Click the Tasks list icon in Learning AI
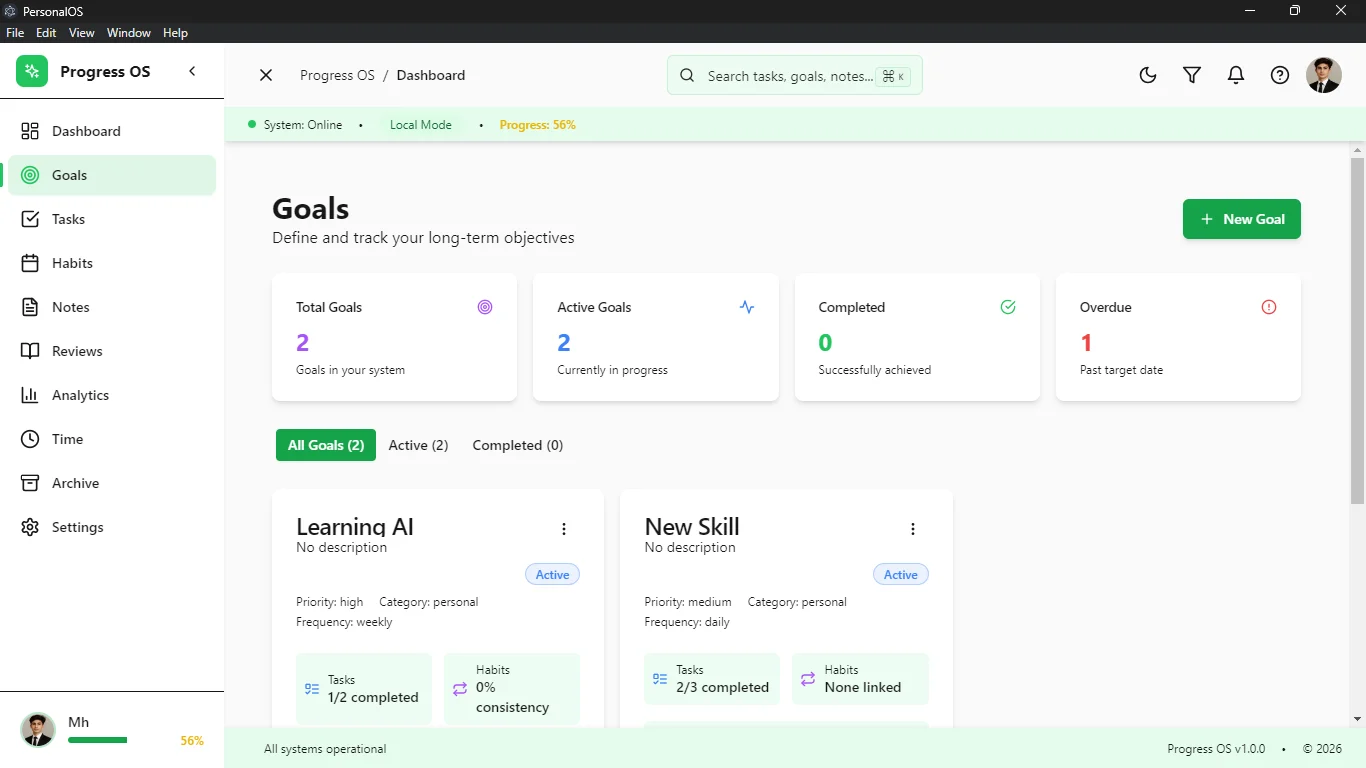 click(312, 689)
